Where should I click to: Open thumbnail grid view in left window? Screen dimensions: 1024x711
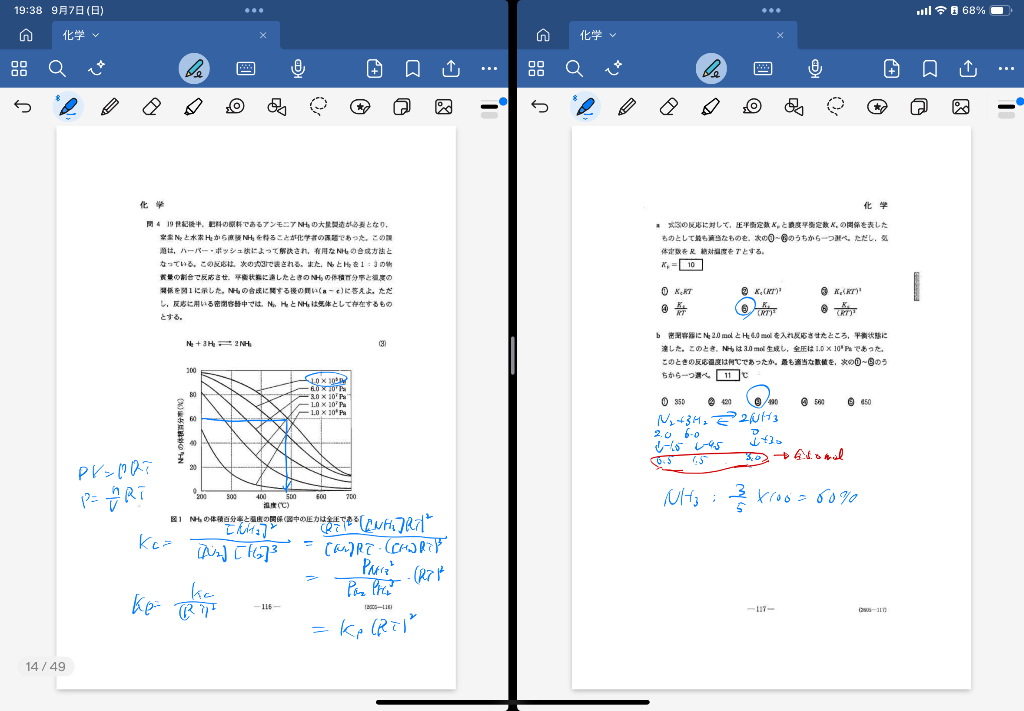19,68
